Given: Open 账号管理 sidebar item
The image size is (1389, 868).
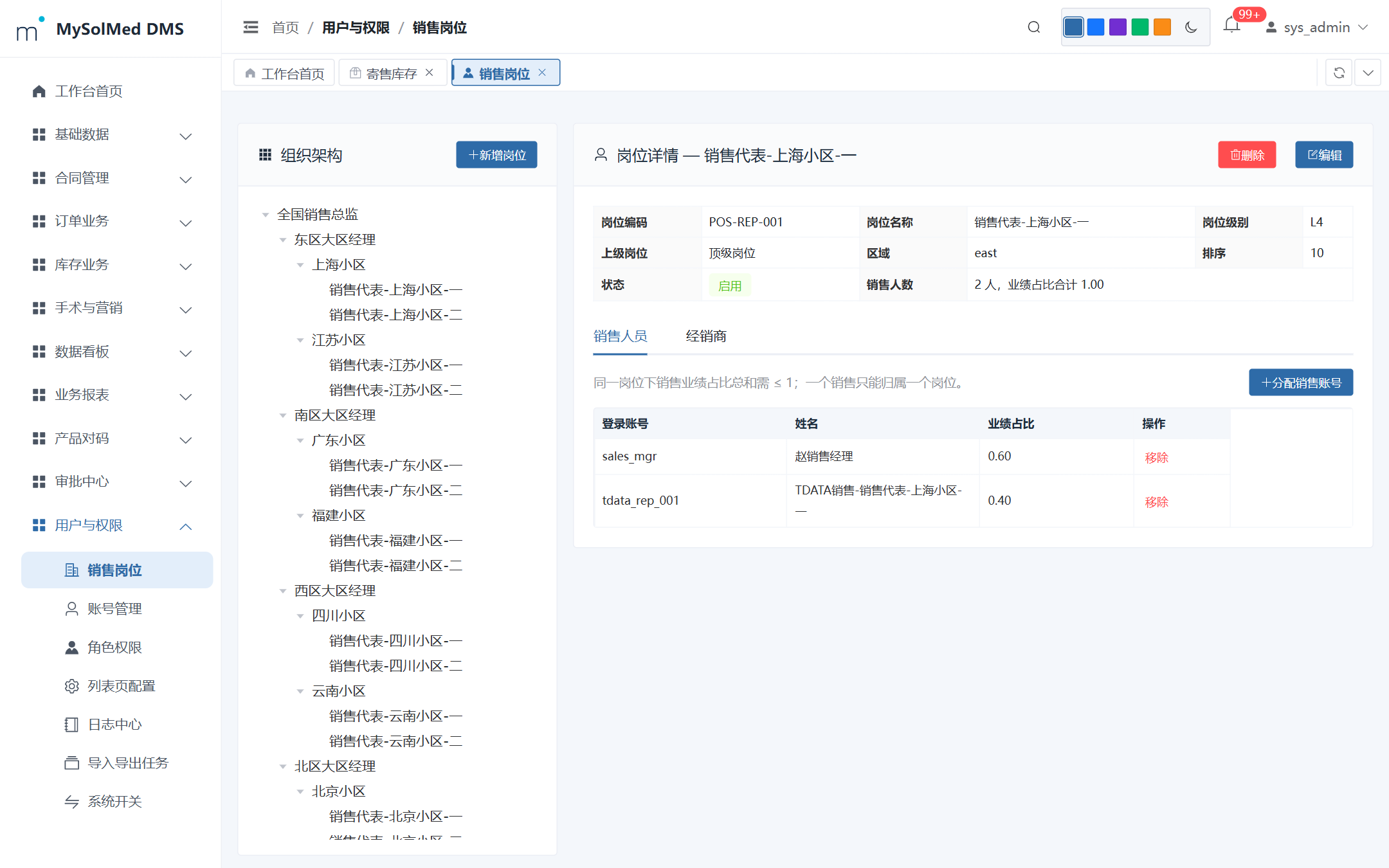Looking at the screenshot, I should pos(117,609).
